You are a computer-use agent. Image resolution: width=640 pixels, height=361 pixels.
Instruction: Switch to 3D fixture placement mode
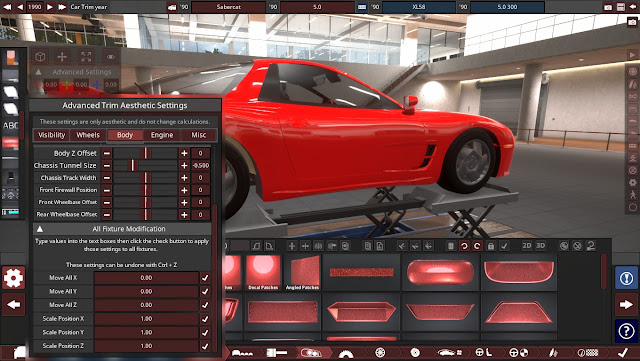(540, 245)
